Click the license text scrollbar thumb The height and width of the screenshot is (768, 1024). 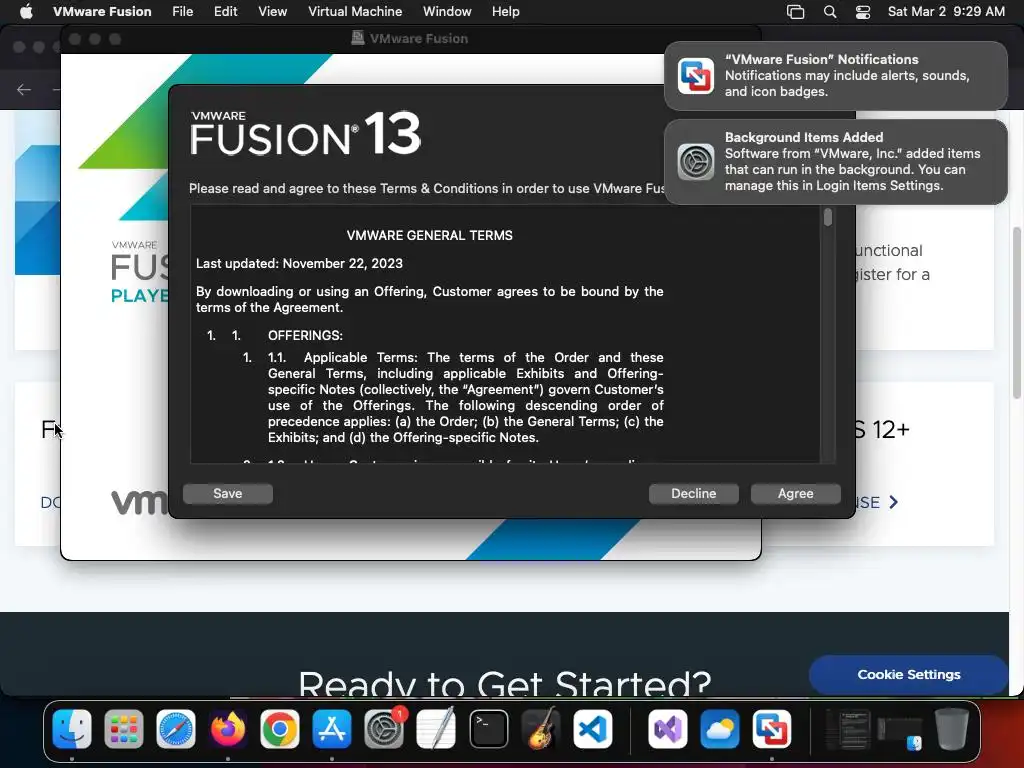coord(828,217)
